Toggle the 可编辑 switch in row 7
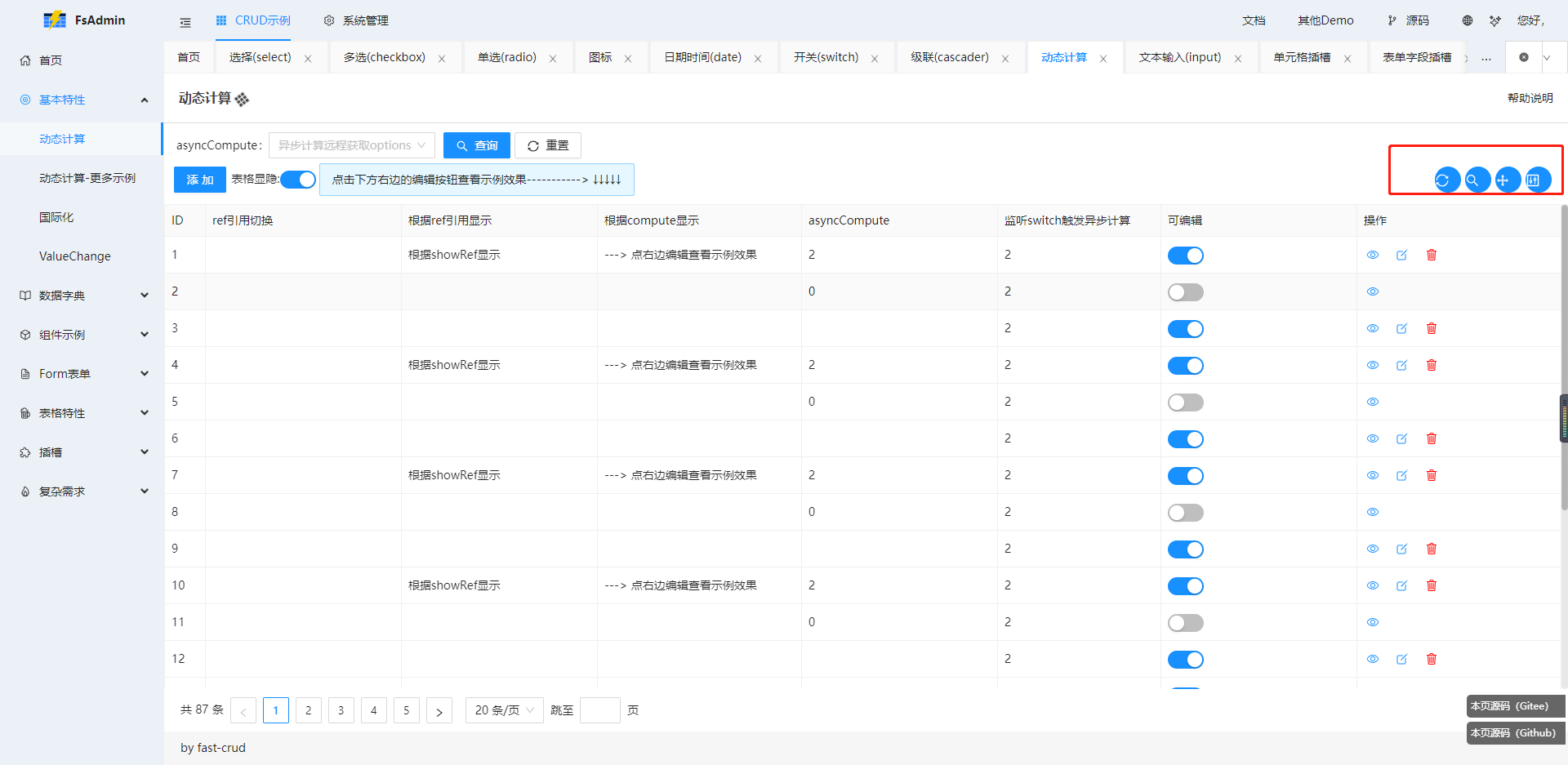 pos(1186,476)
